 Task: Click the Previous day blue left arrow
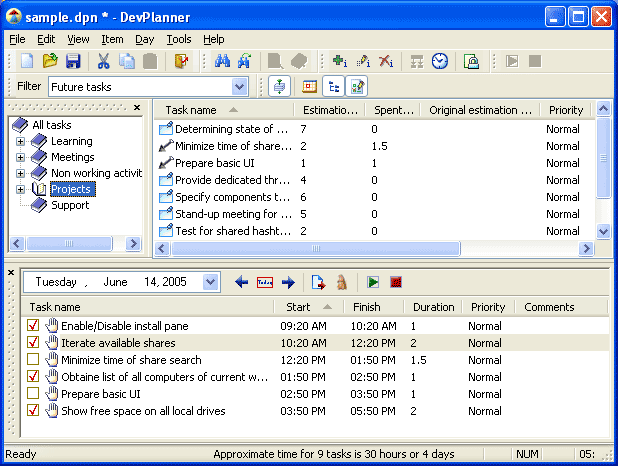click(241, 282)
